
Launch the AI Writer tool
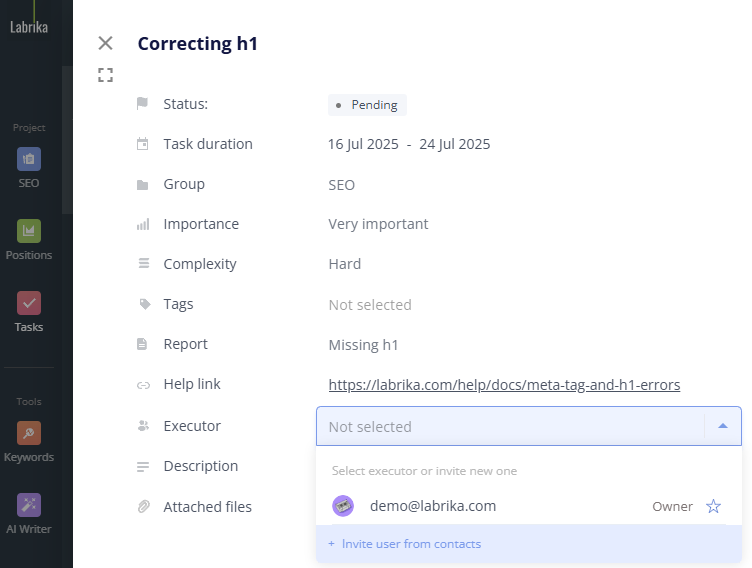(x=28, y=513)
